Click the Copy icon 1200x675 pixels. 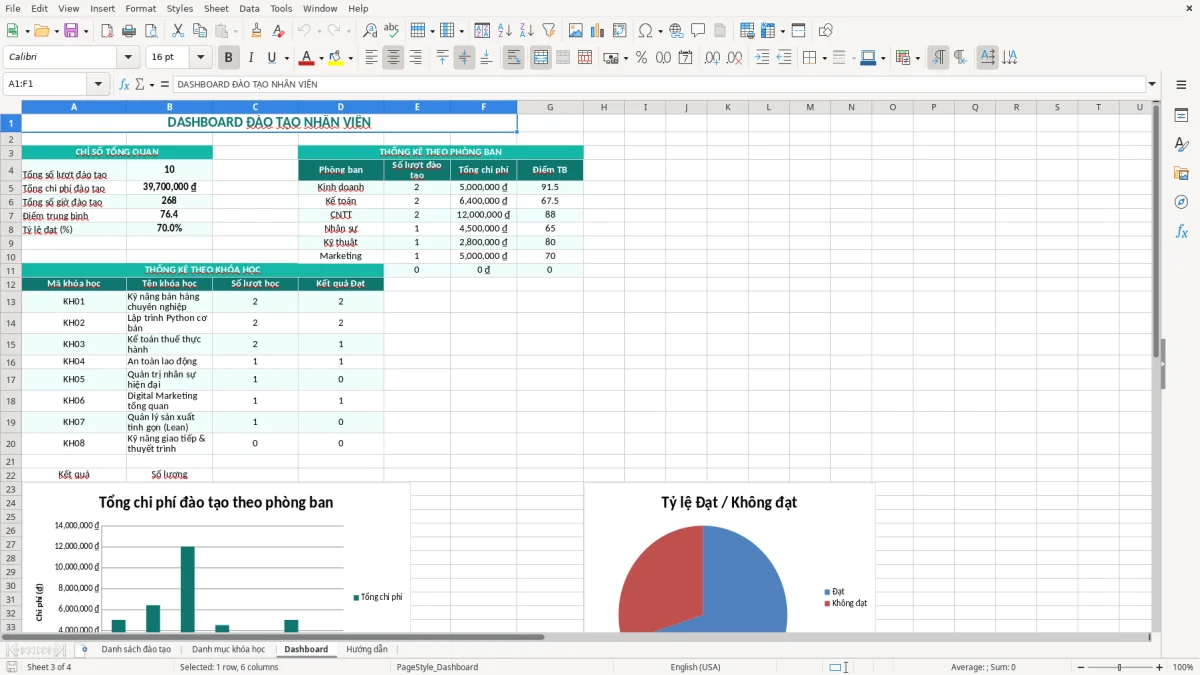(x=200, y=31)
